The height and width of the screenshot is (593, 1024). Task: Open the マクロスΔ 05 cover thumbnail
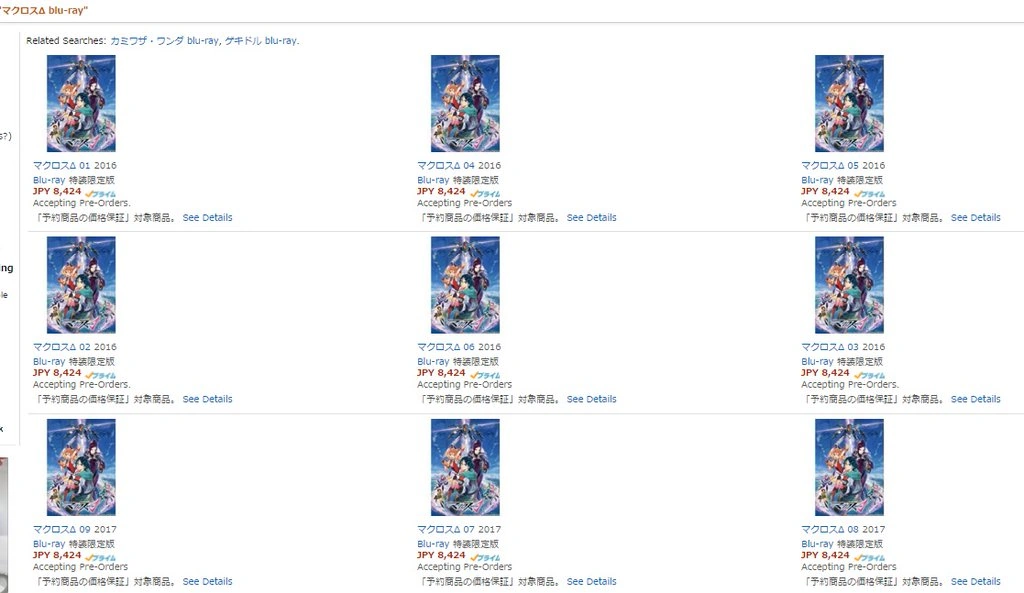pyautogui.click(x=849, y=103)
